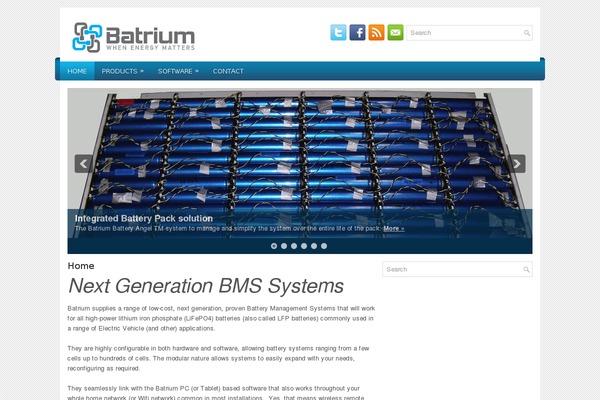
Task: Select the HOME navigation tab
Action: pos(77,71)
